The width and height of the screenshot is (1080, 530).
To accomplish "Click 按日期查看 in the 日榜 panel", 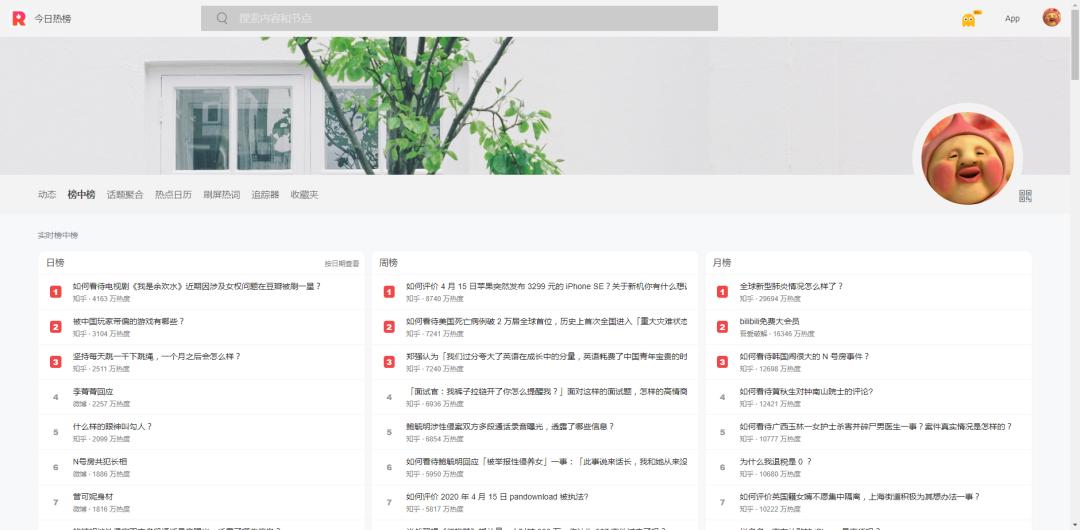I will [341, 264].
